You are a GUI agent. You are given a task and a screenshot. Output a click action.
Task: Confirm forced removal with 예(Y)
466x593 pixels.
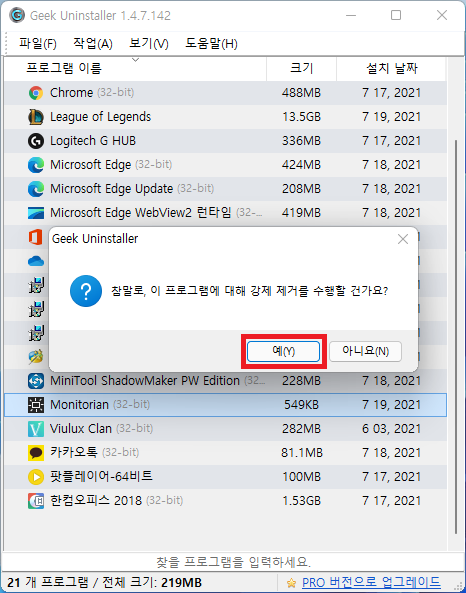(283, 351)
